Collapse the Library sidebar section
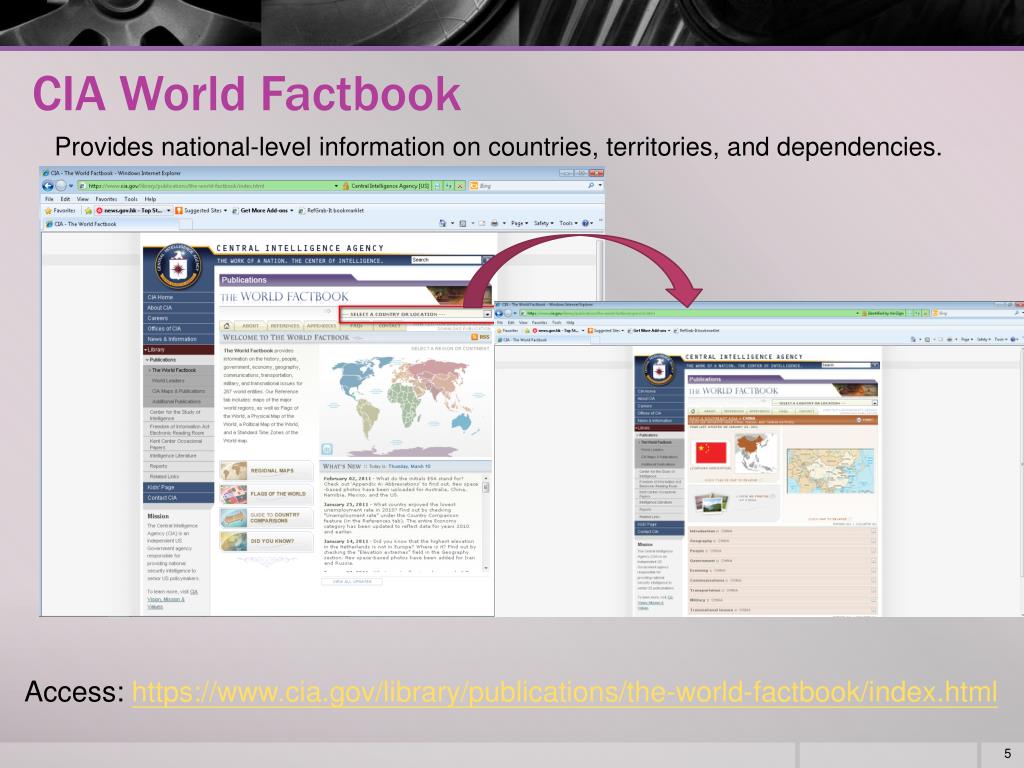1024x768 pixels. (x=178, y=349)
